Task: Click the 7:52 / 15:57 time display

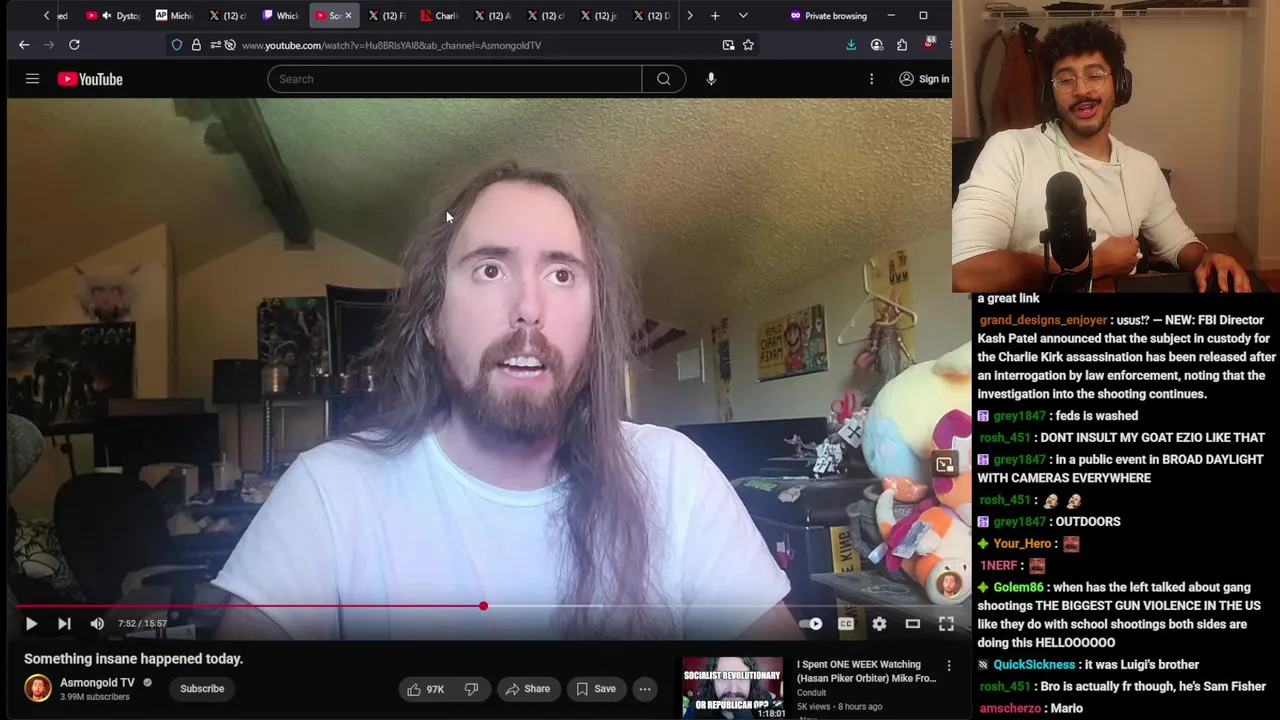Action: pyautogui.click(x=142, y=624)
